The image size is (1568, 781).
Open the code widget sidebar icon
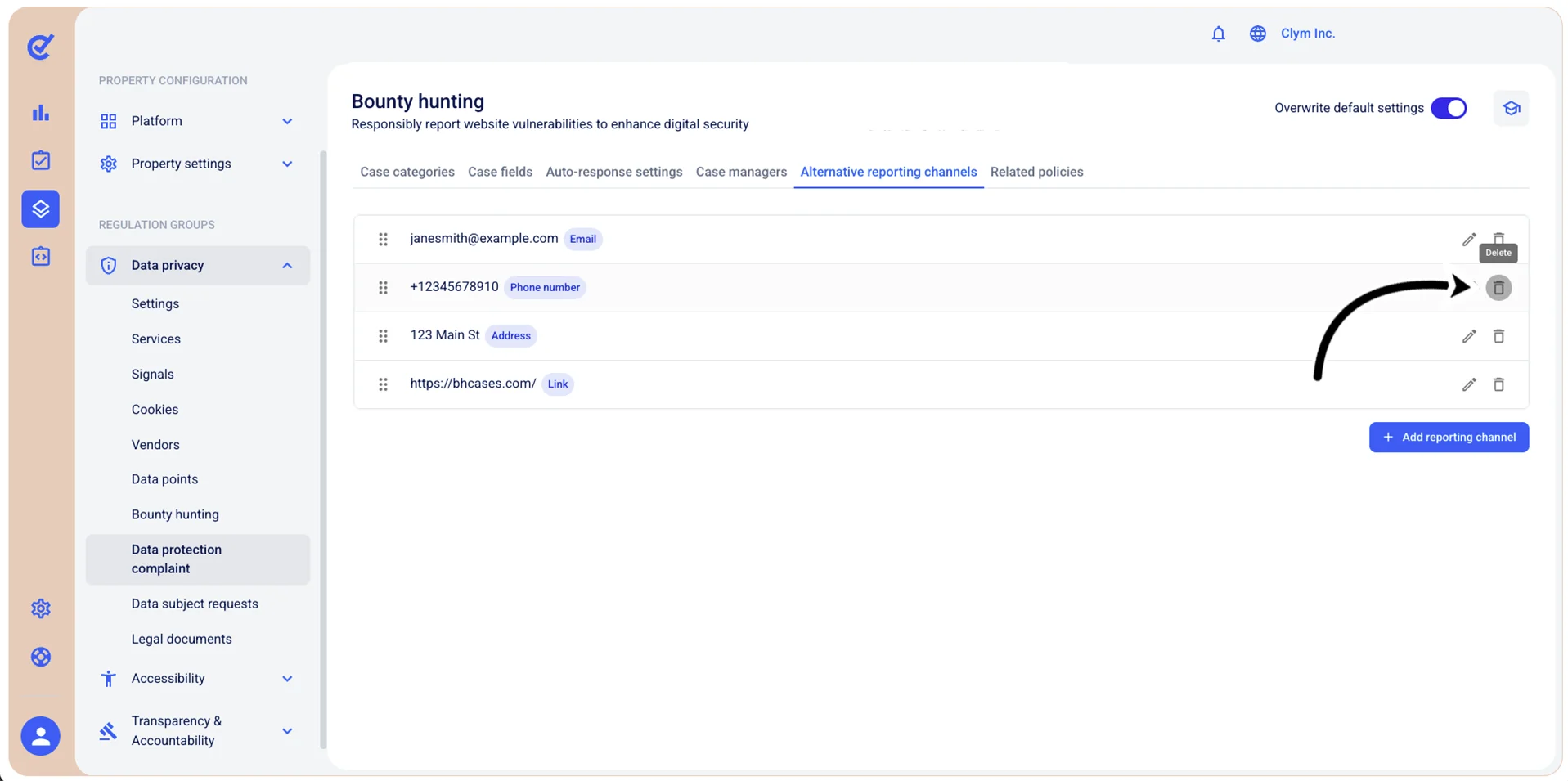pos(40,257)
